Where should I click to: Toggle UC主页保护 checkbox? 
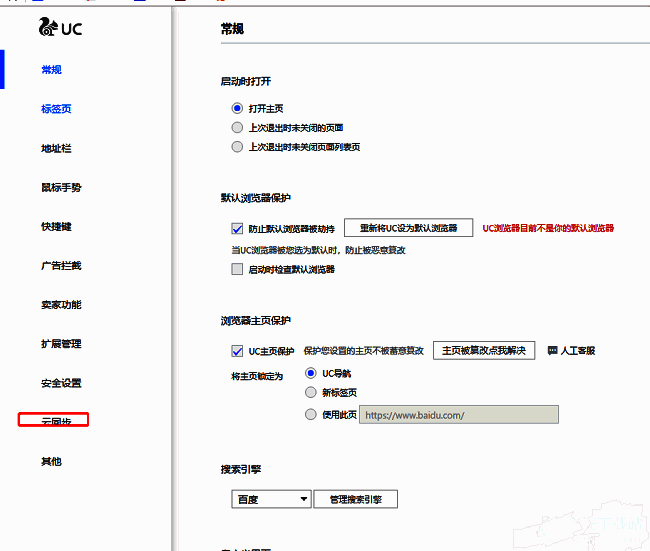pos(237,351)
